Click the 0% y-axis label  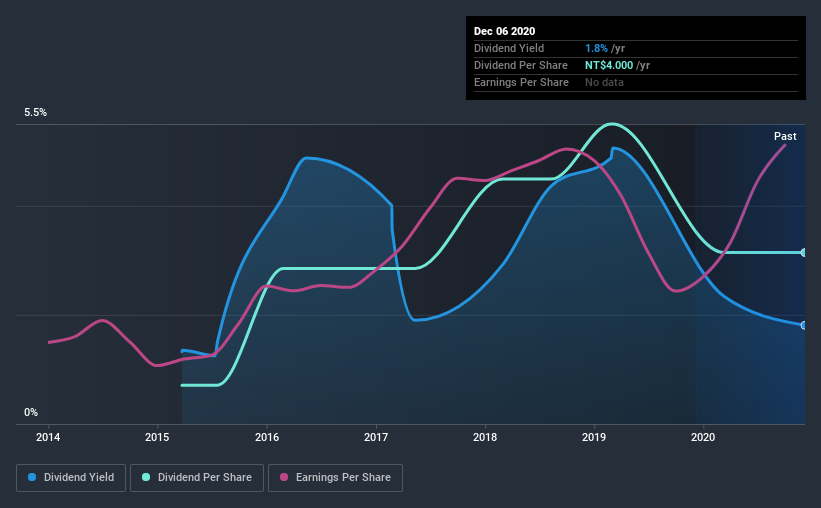tap(31, 413)
